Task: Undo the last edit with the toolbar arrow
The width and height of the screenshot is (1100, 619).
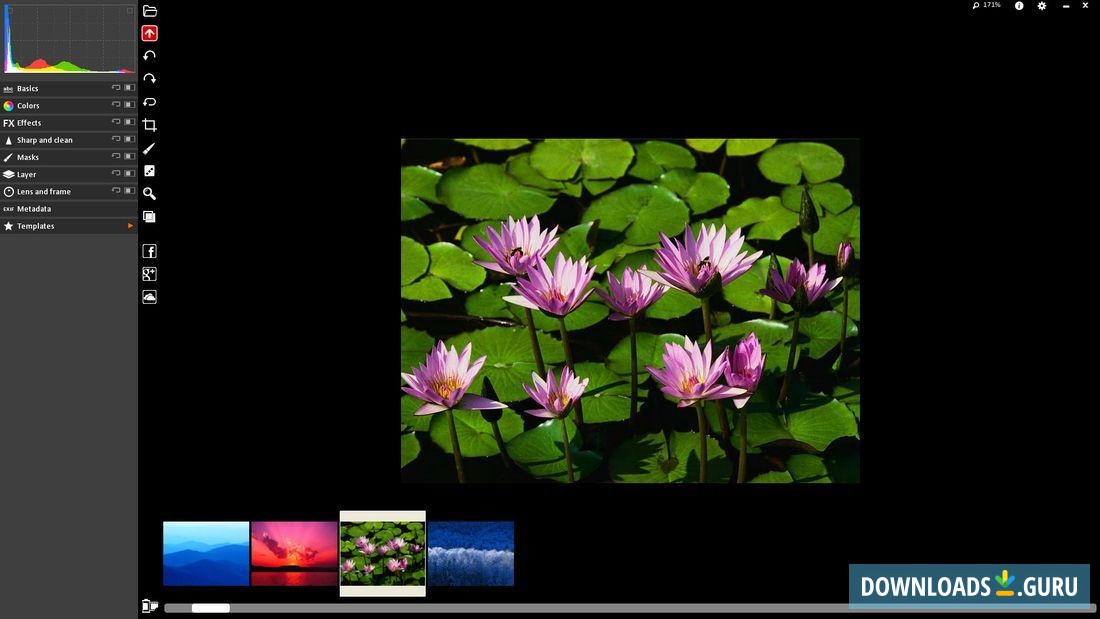Action: click(x=149, y=55)
